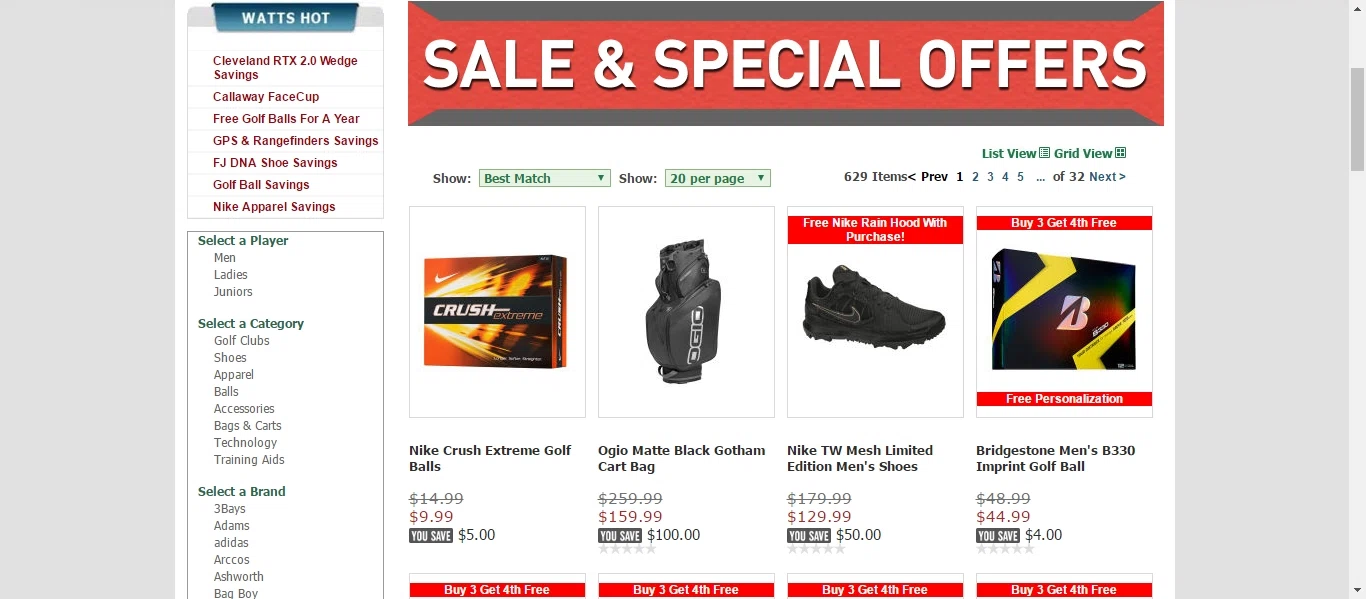
Task: Open Nike Crush Extreme Golf Balls image
Action: (497, 312)
